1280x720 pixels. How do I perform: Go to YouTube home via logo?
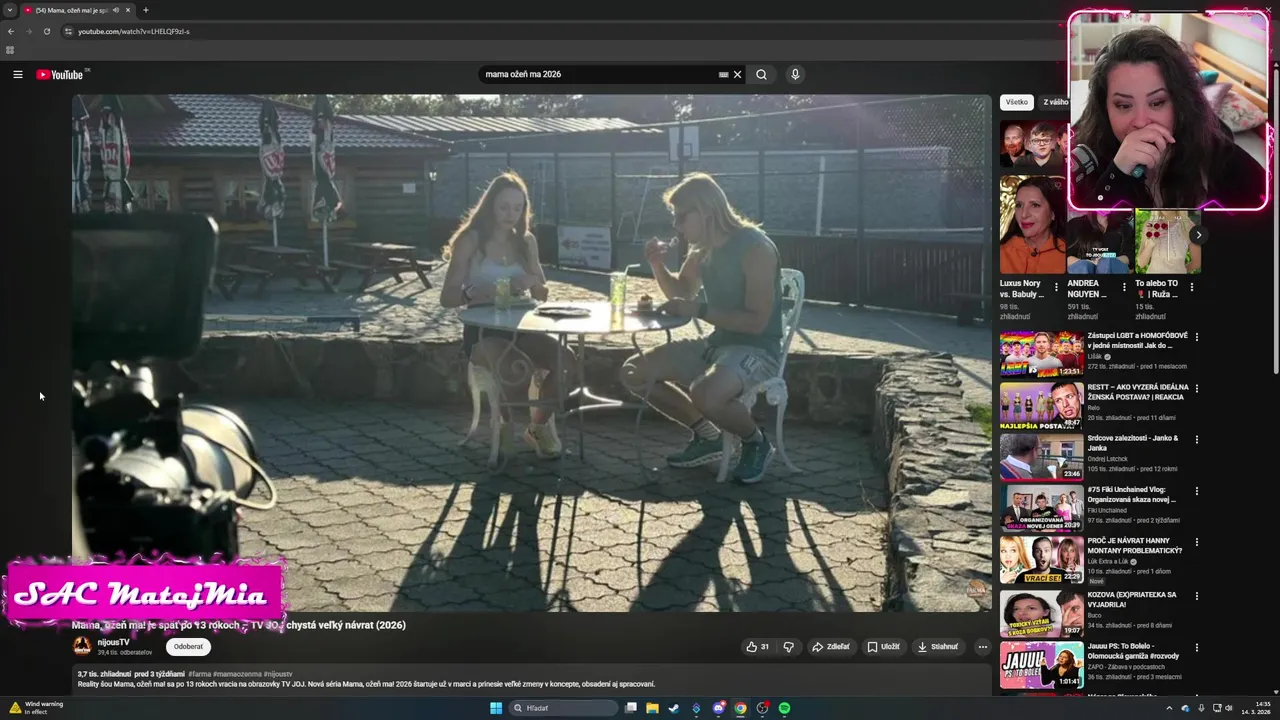[60, 74]
